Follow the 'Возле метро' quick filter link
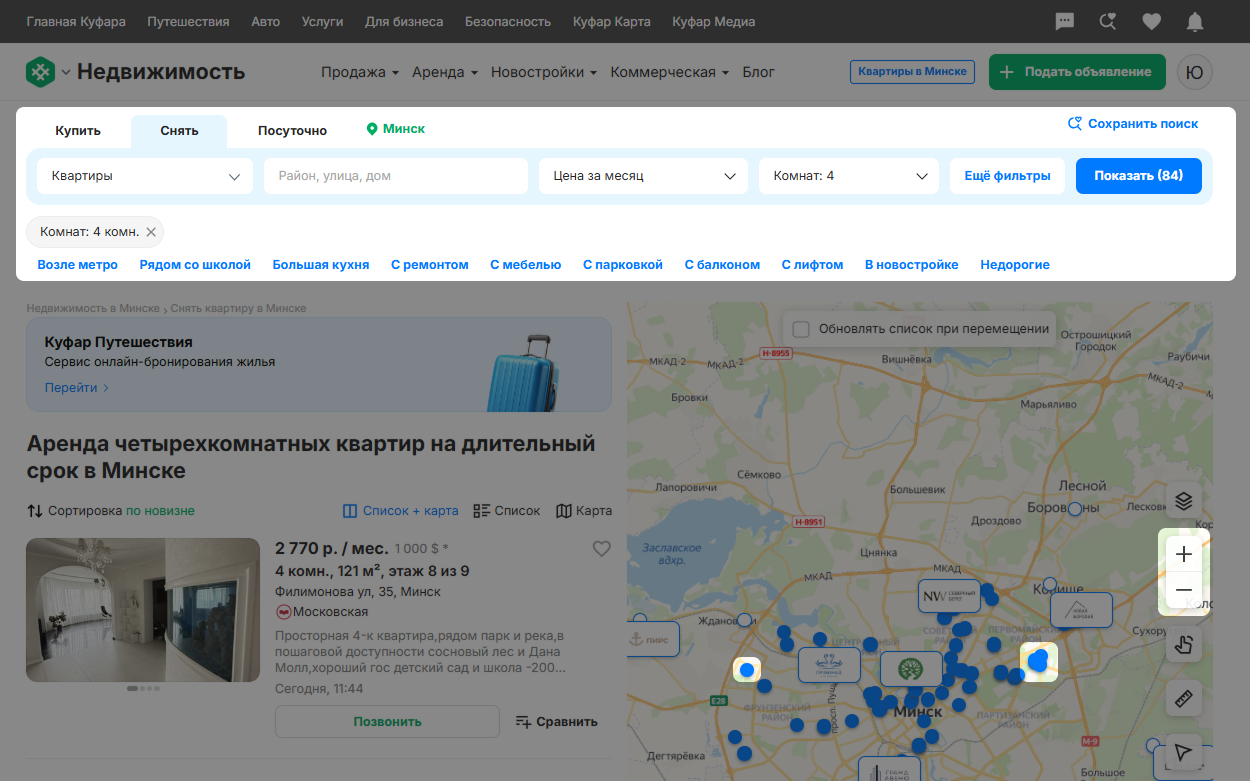Viewport: 1250px width, 781px height. point(78,265)
